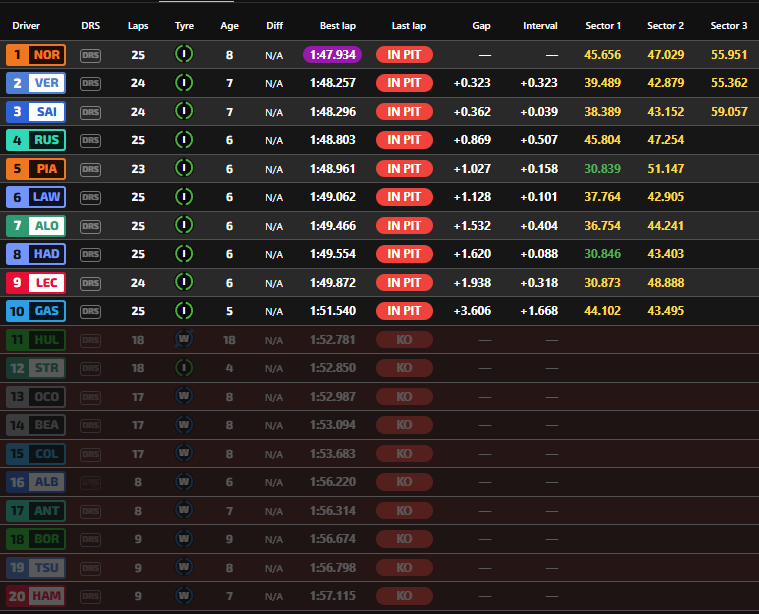Click the purple 1:47.934 best lap time

[x=331, y=55]
